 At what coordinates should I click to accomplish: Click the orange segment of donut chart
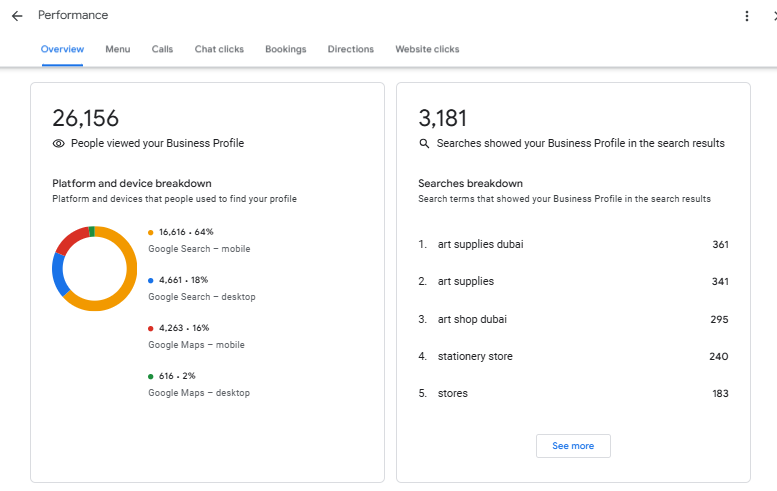pyautogui.click(x=130, y=275)
